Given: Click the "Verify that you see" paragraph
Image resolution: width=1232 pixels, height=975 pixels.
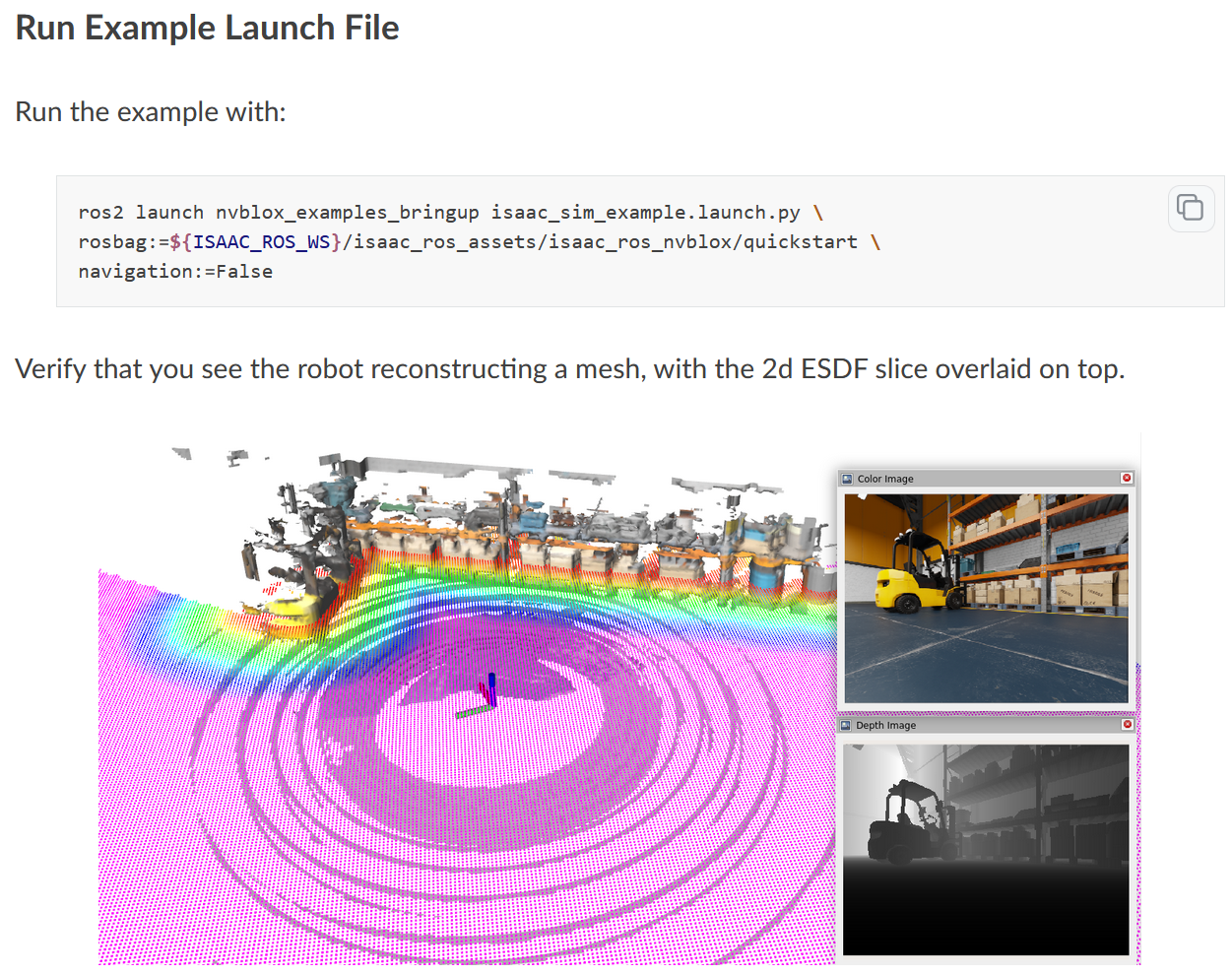Looking at the screenshot, I should (x=569, y=369).
